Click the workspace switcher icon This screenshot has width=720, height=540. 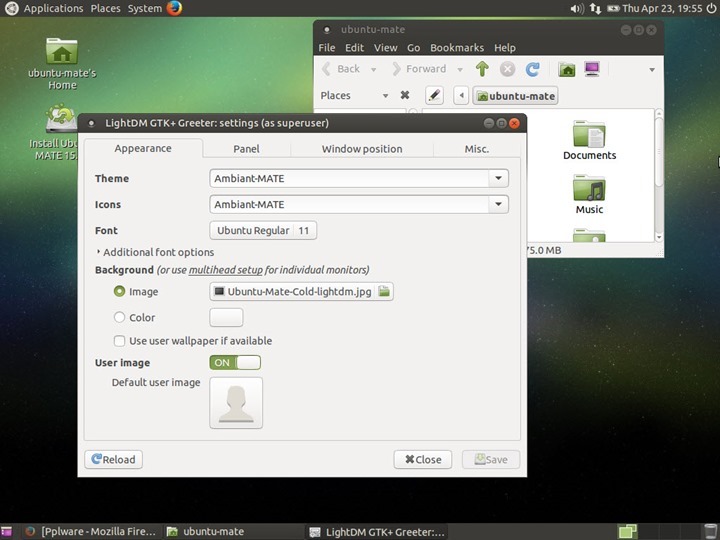pyautogui.click(x=627, y=532)
